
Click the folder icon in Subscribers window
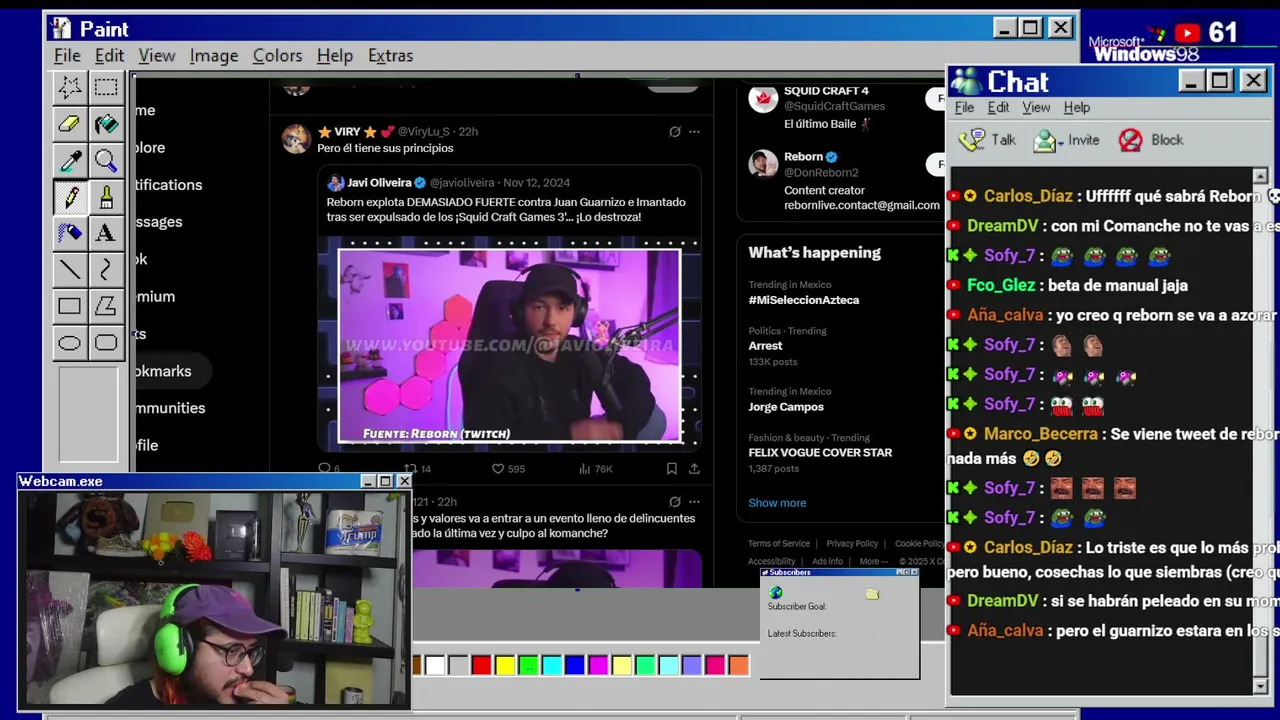872,594
